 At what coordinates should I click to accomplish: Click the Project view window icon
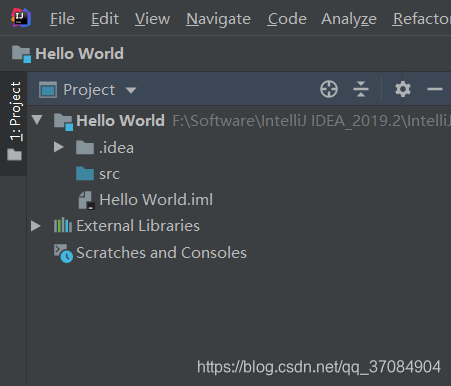click(x=48, y=90)
